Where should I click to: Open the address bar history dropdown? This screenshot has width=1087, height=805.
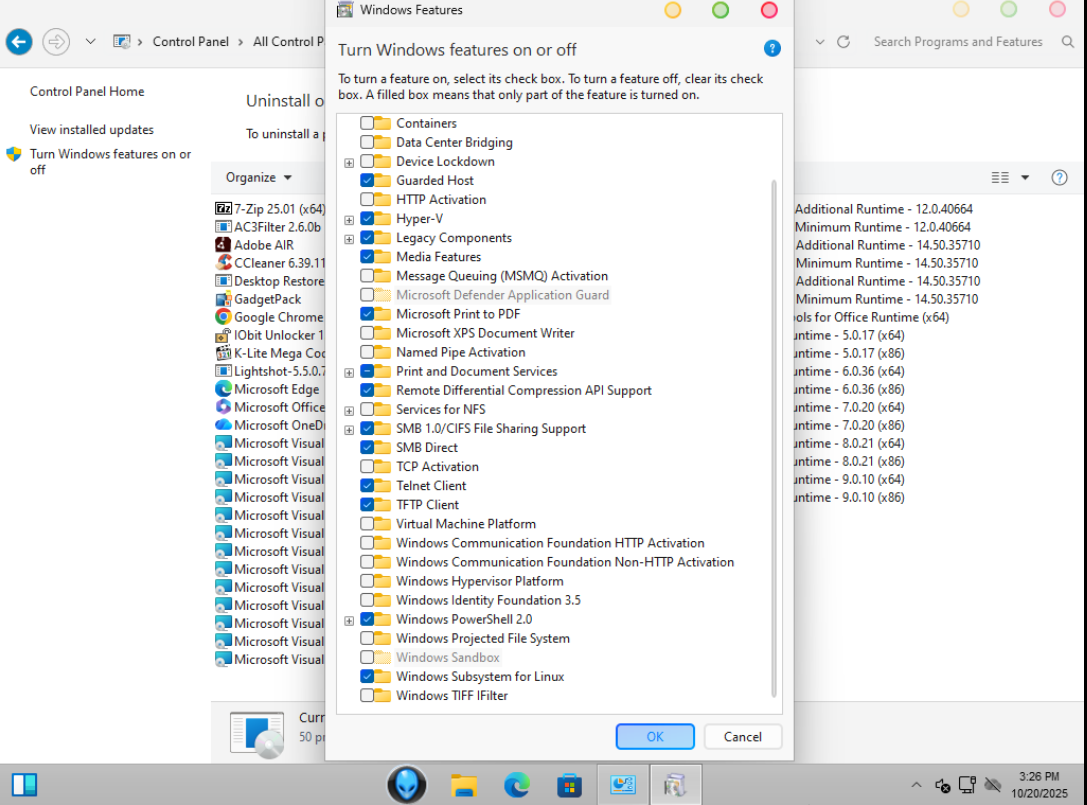820,42
